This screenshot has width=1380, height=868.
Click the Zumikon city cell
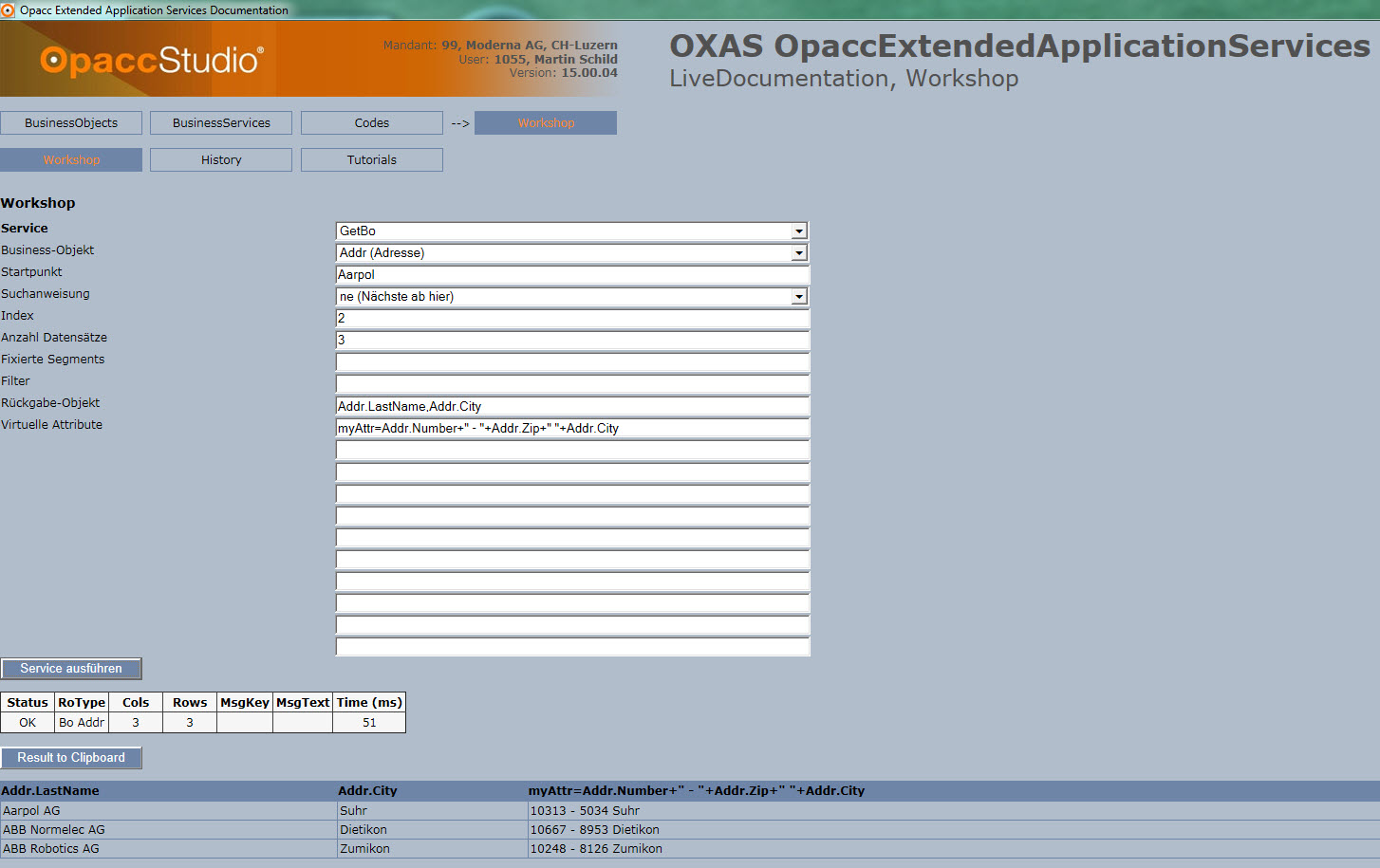pos(433,849)
